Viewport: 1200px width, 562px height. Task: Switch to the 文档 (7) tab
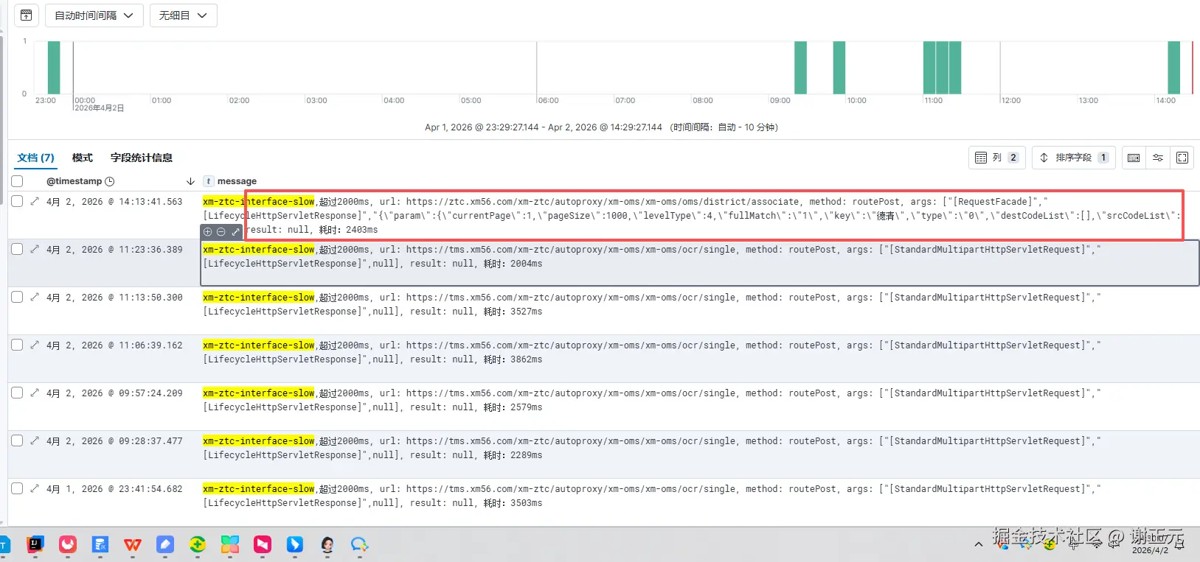pos(36,158)
